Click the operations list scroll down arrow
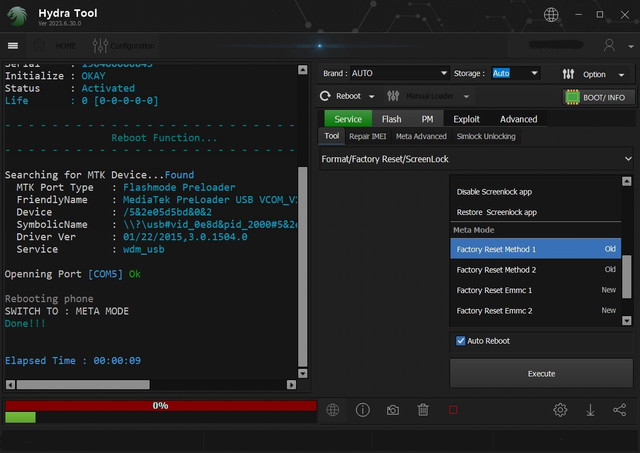Screen dimensions: 640x453 (x=627, y=320)
